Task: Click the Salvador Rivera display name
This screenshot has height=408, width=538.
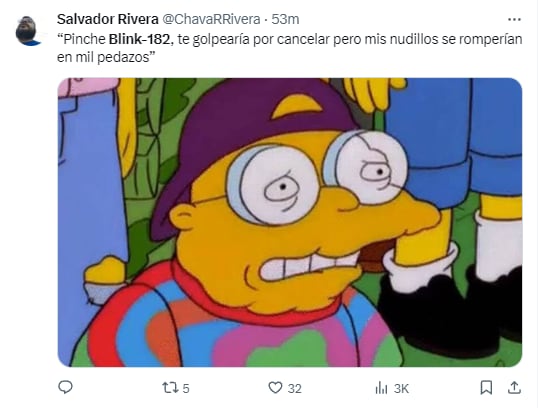Action: click(108, 19)
